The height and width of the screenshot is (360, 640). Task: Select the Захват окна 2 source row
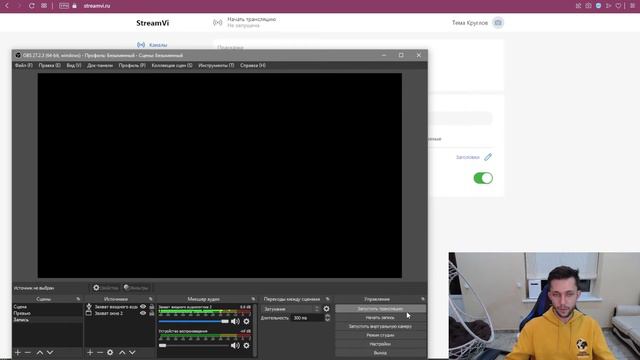click(x=120, y=313)
